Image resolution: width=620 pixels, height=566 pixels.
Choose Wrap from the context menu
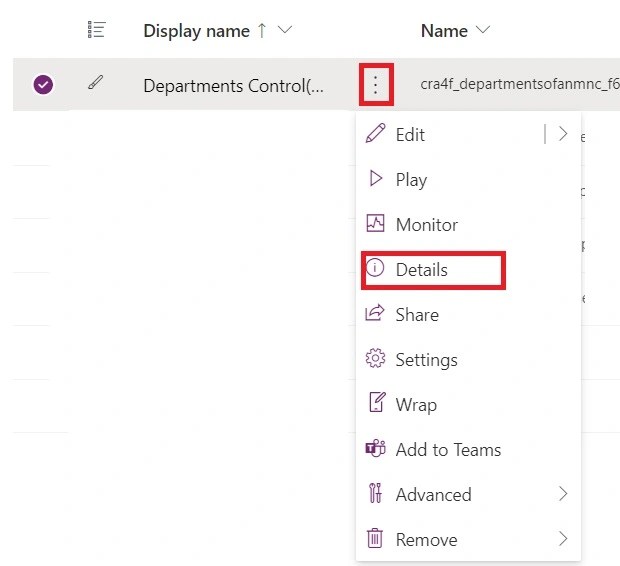(x=415, y=404)
